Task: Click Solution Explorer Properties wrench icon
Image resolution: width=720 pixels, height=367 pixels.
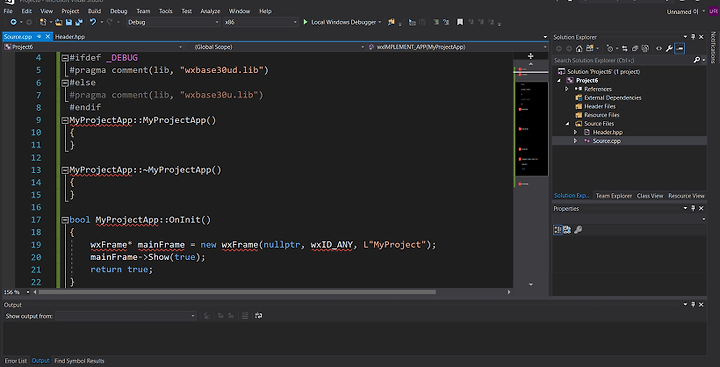Action: click(x=669, y=48)
